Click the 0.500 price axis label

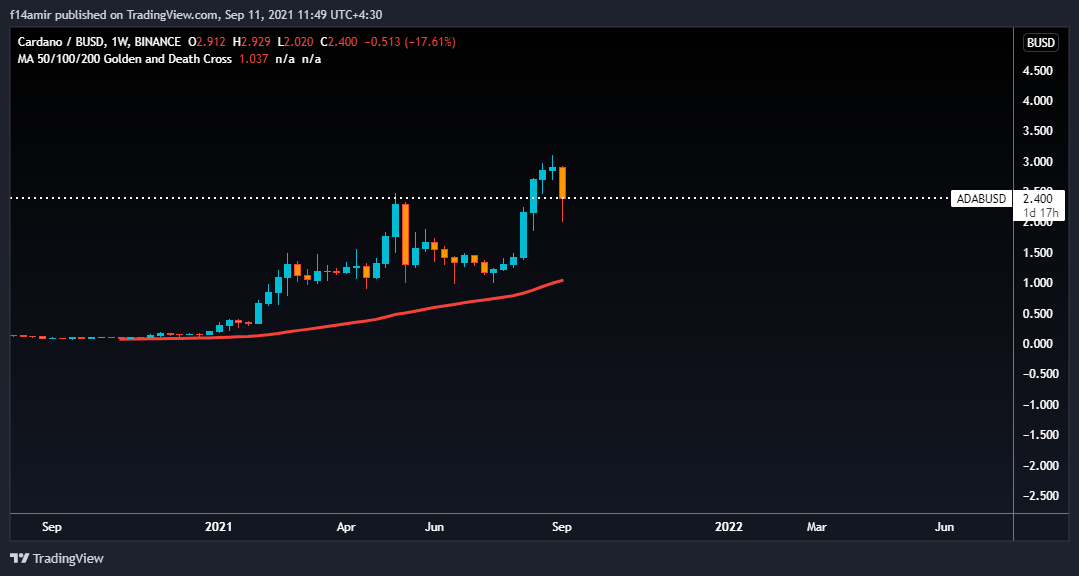click(1039, 314)
